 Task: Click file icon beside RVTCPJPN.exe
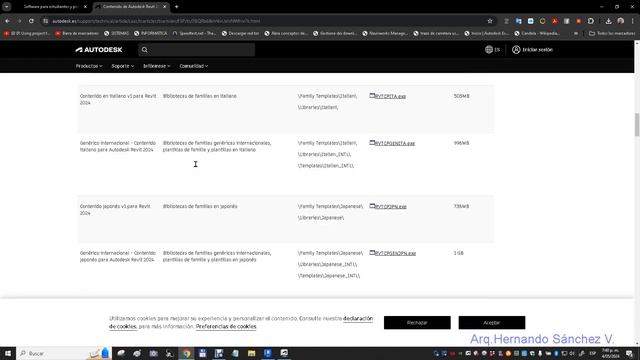click(372, 206)
